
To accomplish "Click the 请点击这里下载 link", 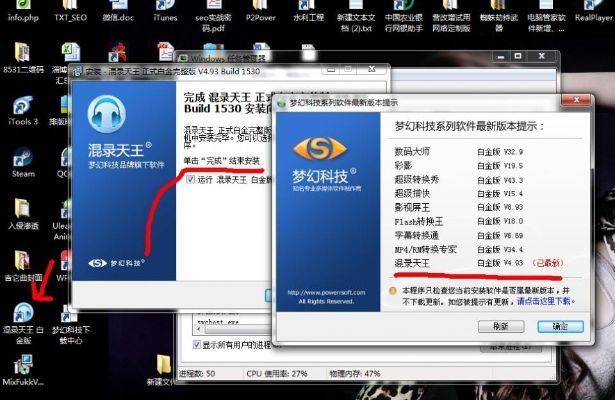I will (547, 300).
